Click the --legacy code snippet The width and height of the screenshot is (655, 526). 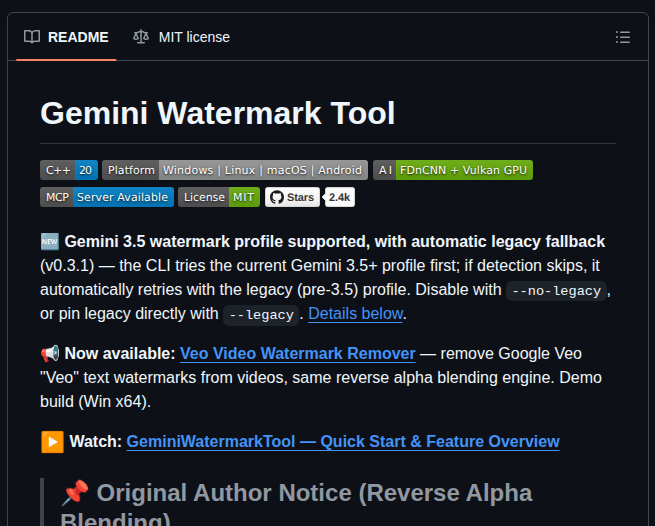pyautogui.click(x=261, y=315)
